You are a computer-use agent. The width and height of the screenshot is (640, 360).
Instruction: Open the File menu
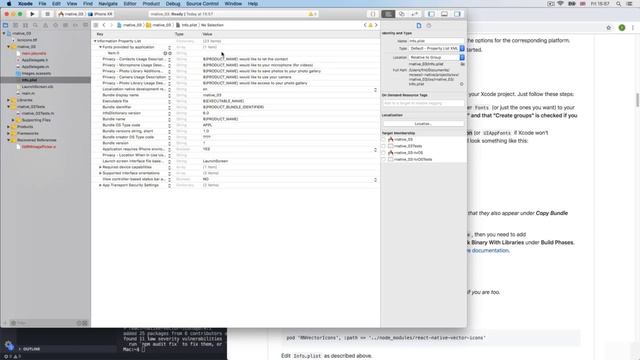42,4
